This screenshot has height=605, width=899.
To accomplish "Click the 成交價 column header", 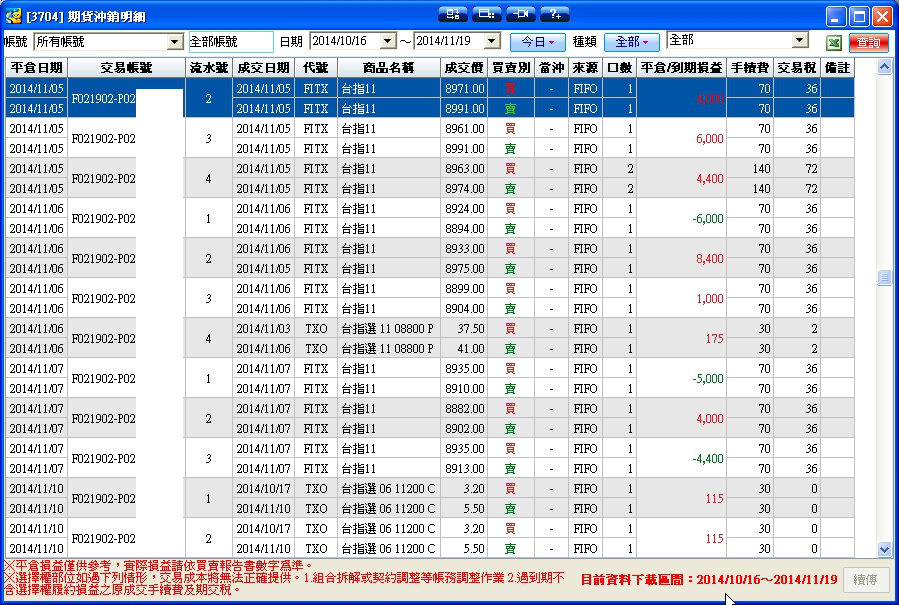I will [x=464, y=68].
